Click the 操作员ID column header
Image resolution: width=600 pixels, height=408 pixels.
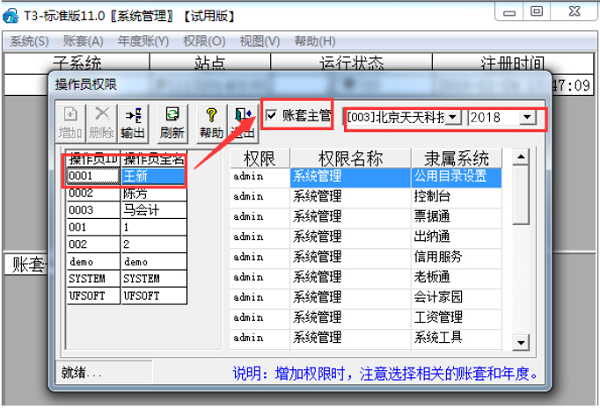93,159
